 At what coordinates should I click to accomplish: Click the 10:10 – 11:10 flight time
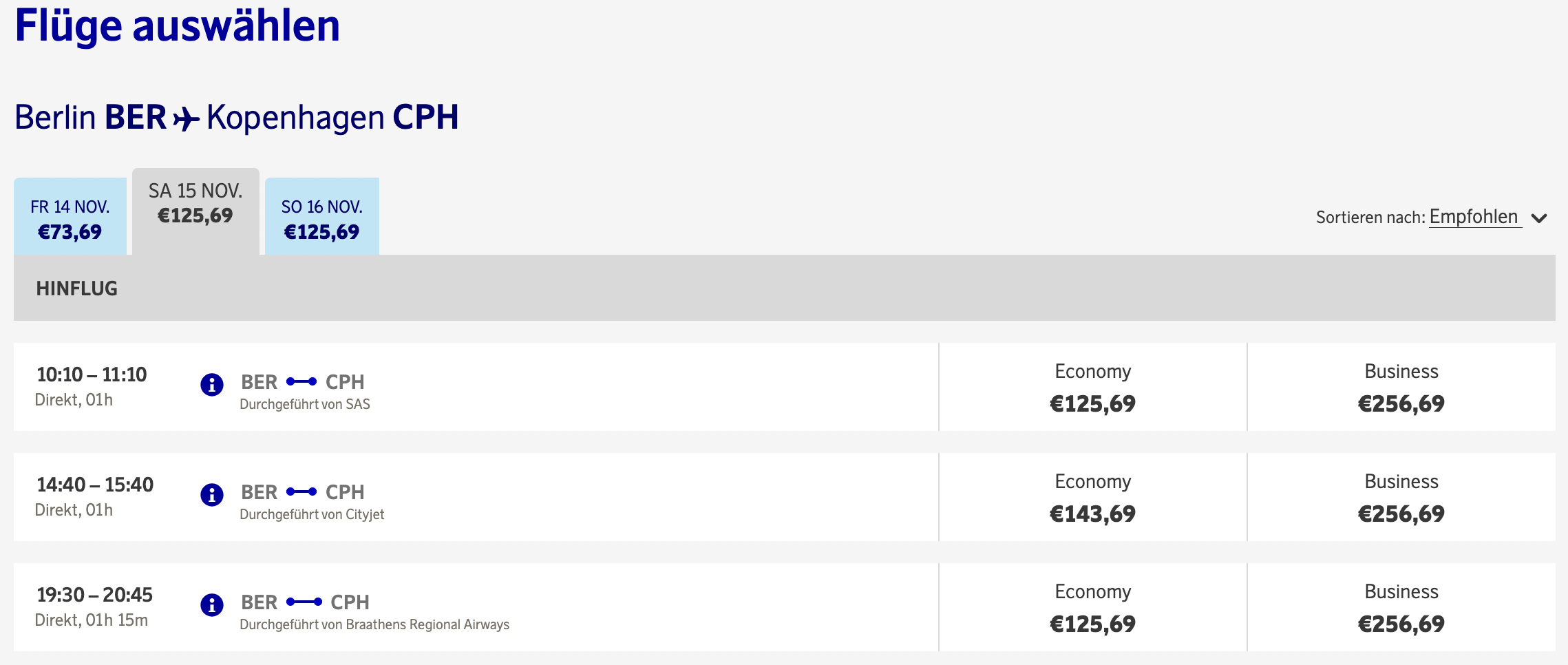click(x=92, y=374)
